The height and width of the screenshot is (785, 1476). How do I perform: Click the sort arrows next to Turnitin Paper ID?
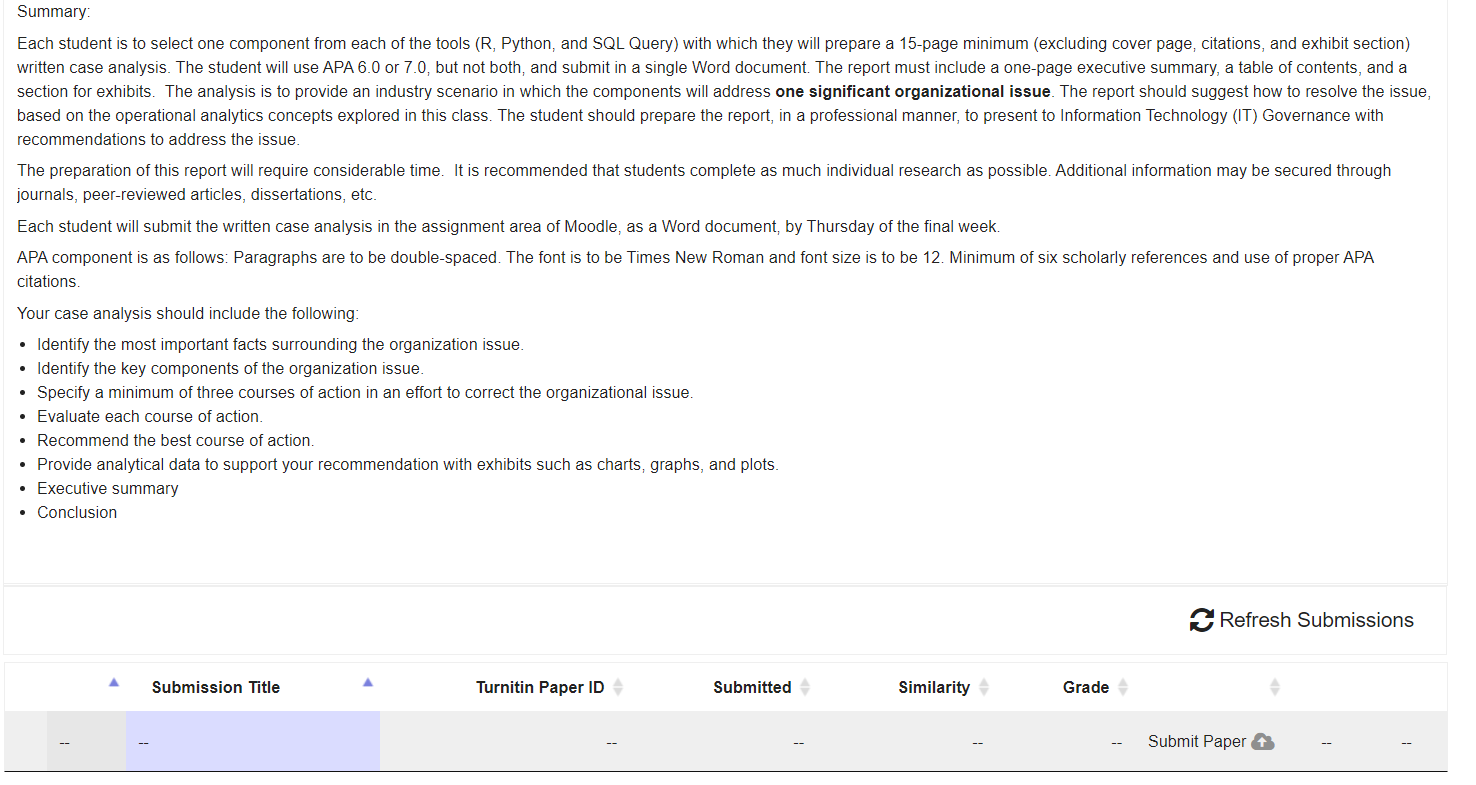point(618,687)
